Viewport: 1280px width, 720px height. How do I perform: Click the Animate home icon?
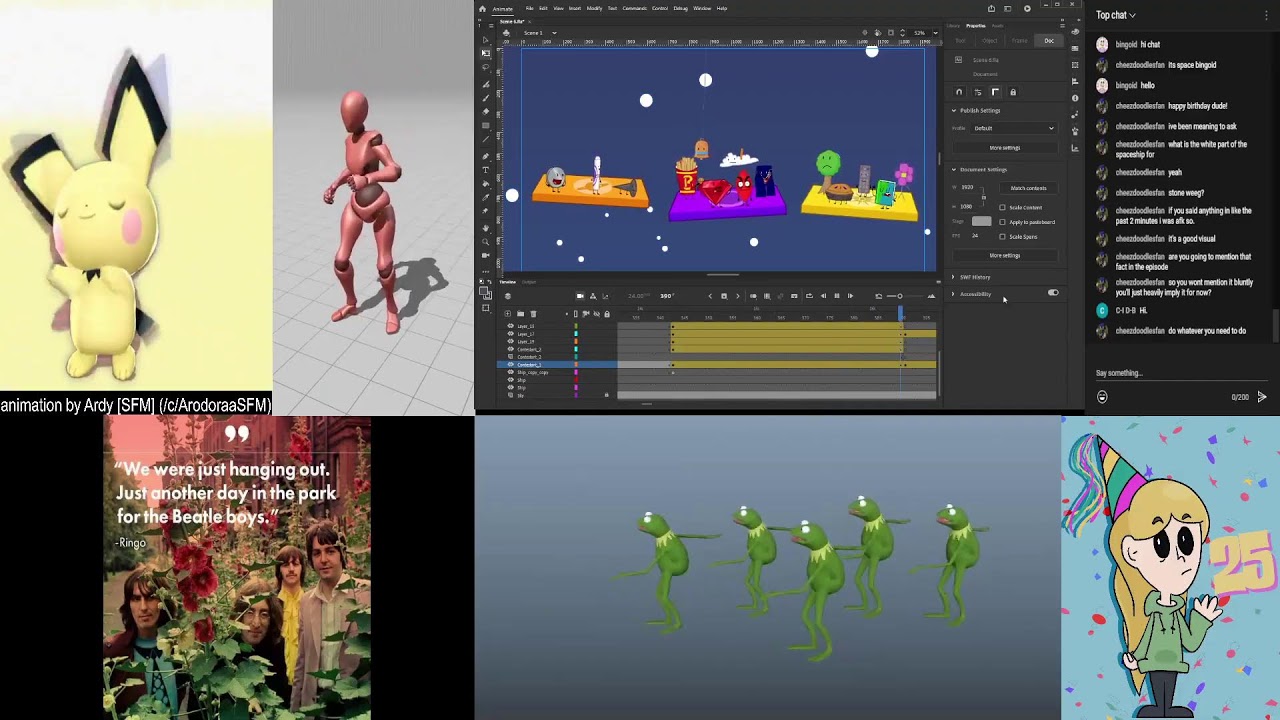click(482, 9)
